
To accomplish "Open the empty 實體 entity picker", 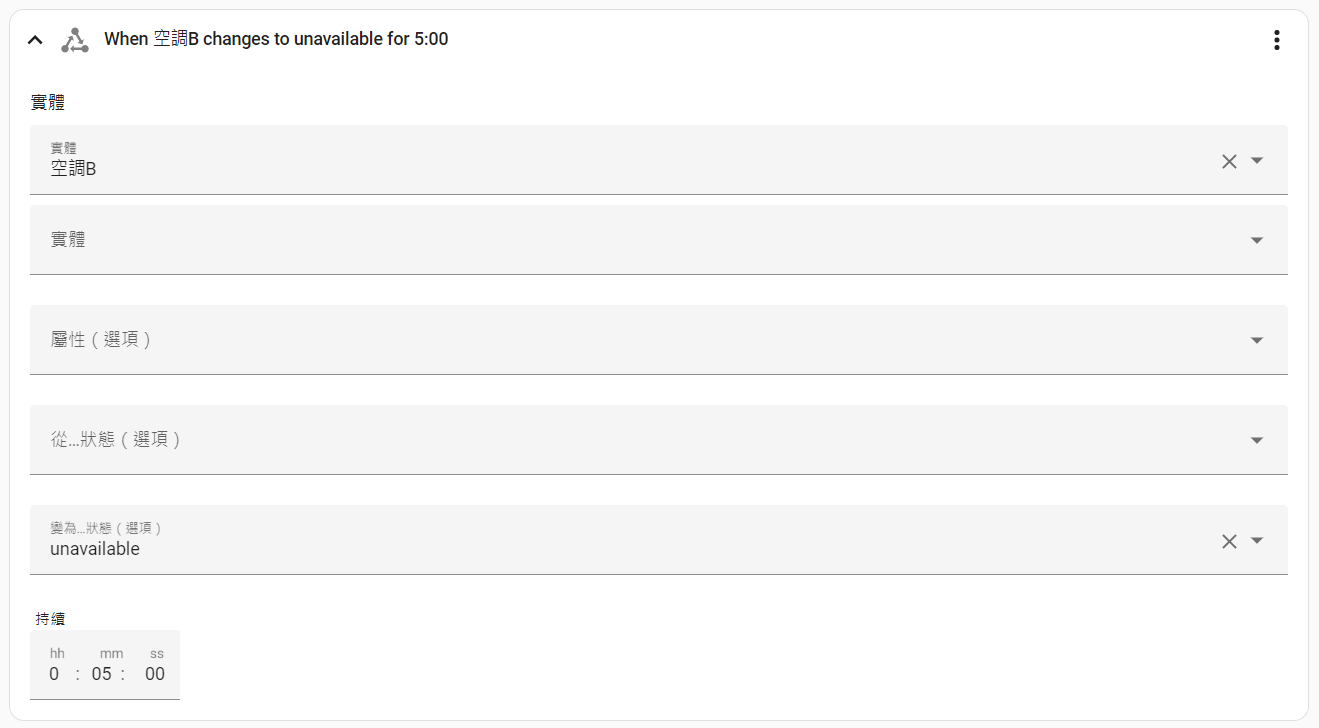I will 600,240.
